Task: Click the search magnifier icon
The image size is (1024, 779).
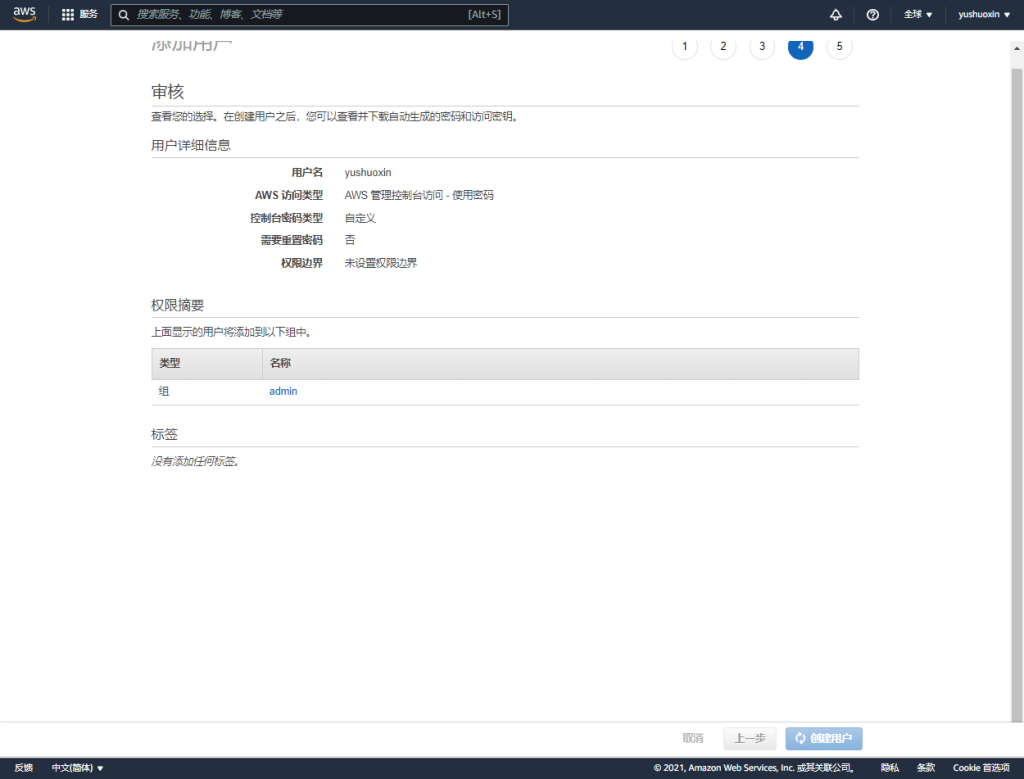Action: coord(123,15)
